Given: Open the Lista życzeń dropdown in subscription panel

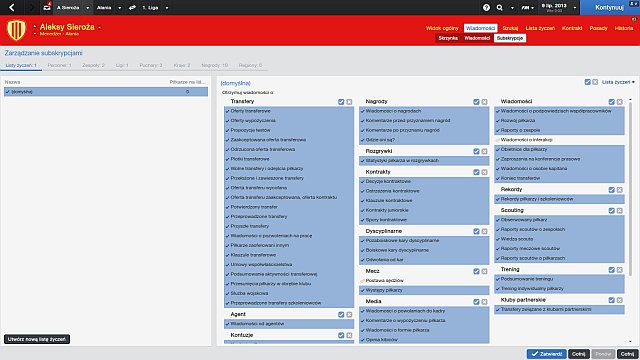Looking at the screenshot, I should (x=618, y=82).
